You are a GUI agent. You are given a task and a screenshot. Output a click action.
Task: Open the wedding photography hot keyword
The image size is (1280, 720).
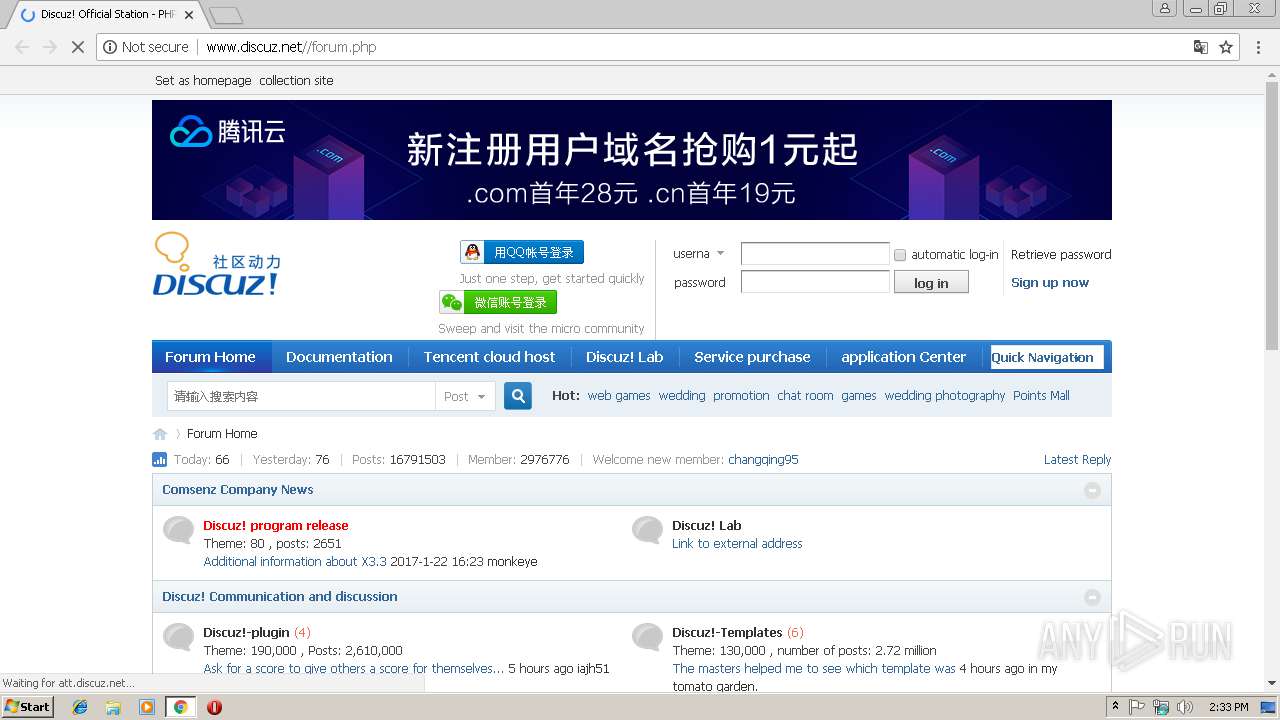pos(944,396)
